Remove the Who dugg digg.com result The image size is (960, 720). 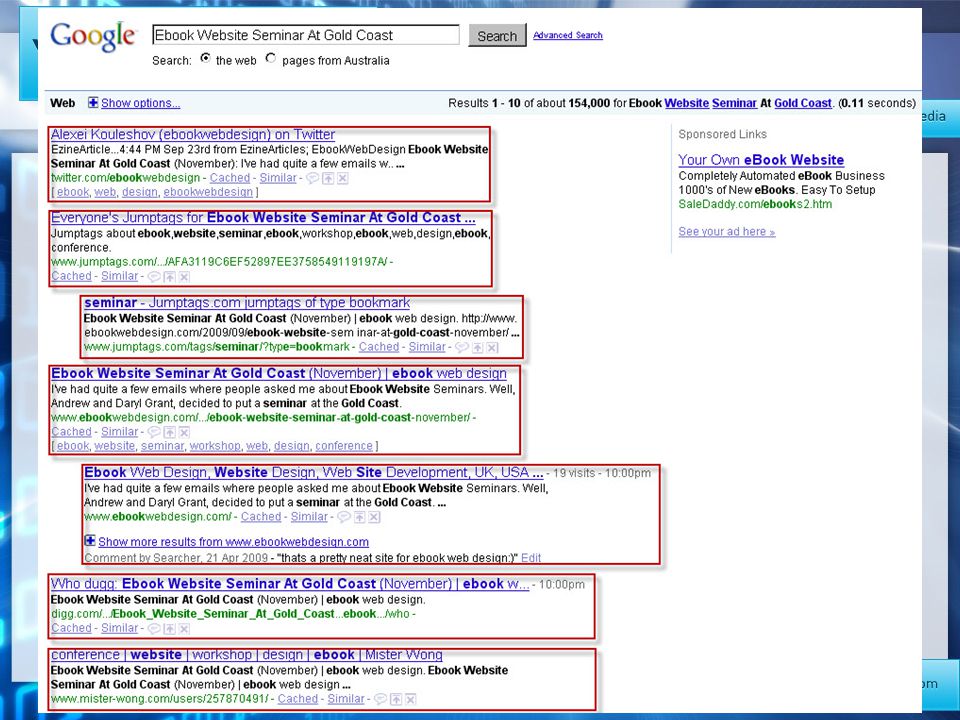click(x=184, y=629)
